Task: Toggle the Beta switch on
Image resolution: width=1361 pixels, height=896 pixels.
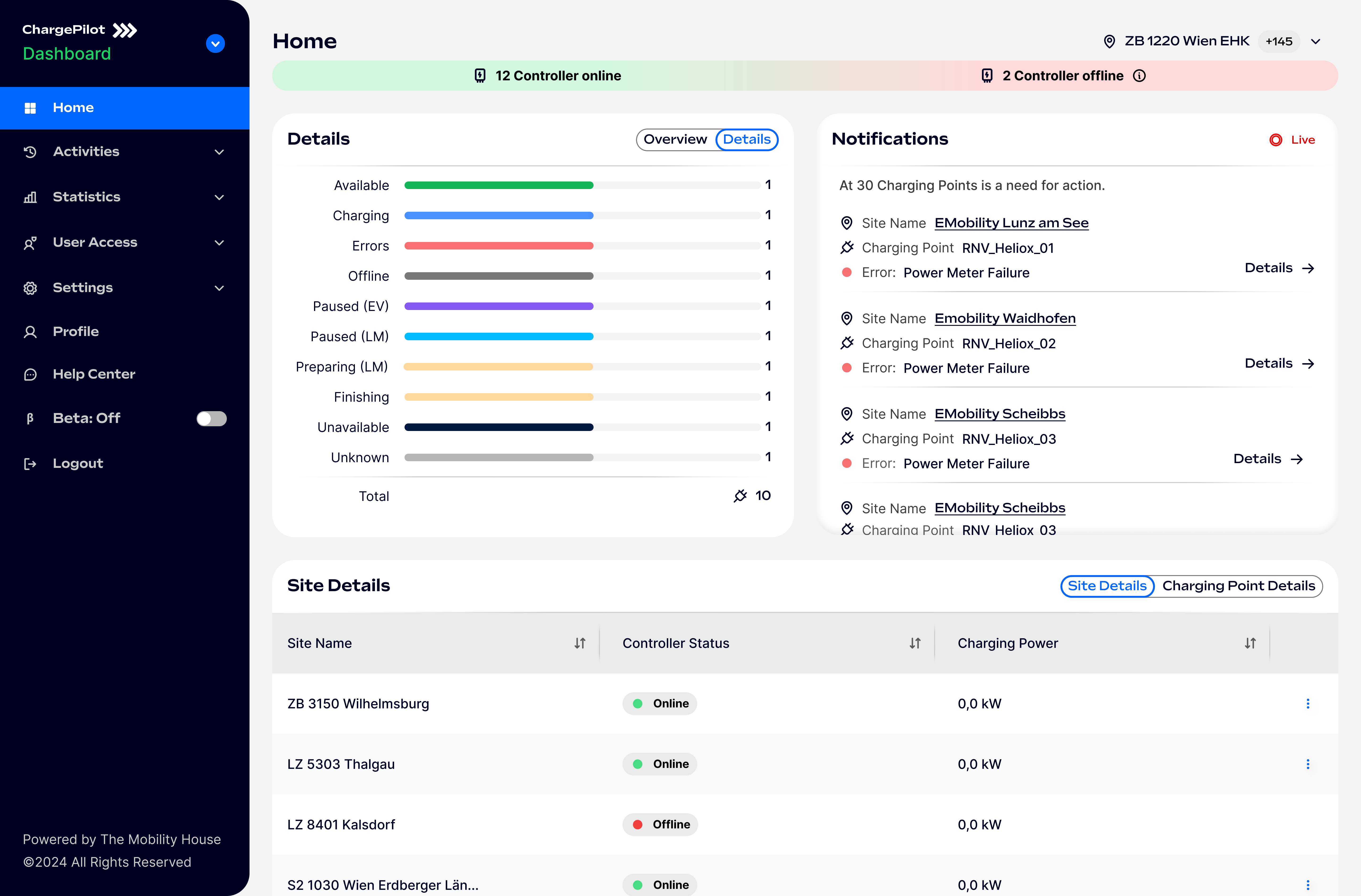Action: tap(211, 418)
